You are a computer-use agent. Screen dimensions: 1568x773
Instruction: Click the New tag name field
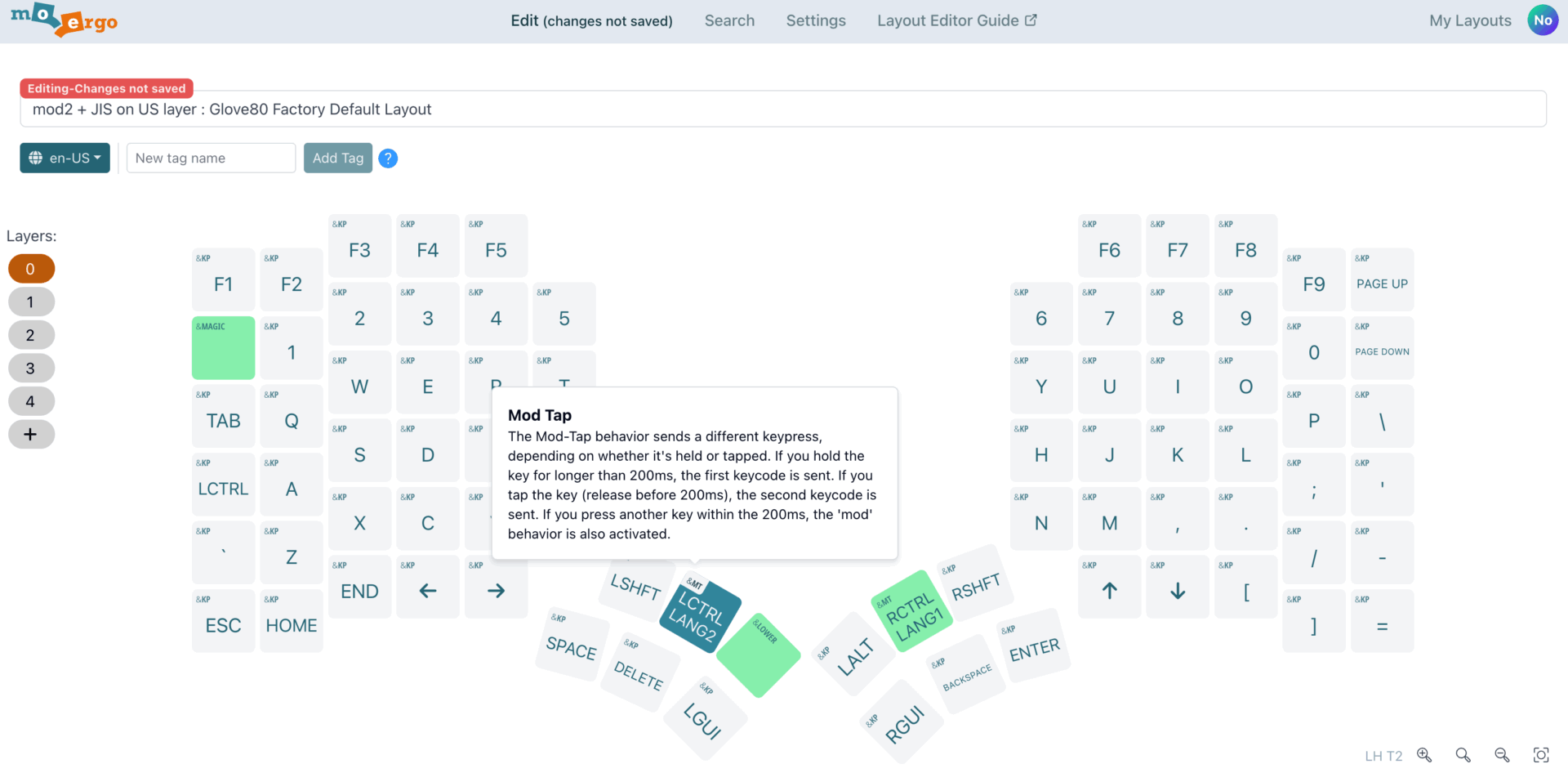211,159
